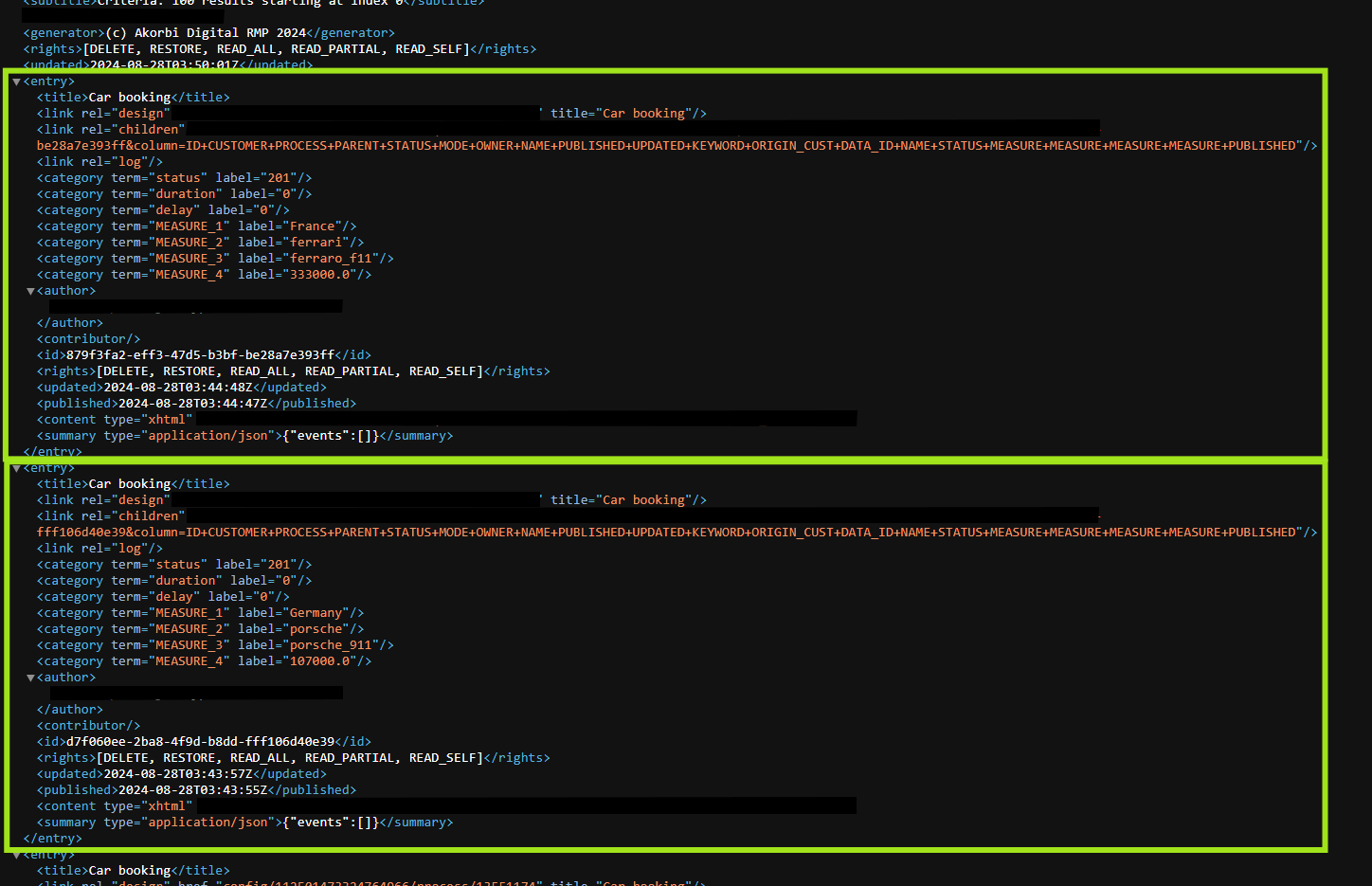Click the summary events JSON in the porsche entry
The height and width of the screenshot is (886, 1372).
pos(331,822)
